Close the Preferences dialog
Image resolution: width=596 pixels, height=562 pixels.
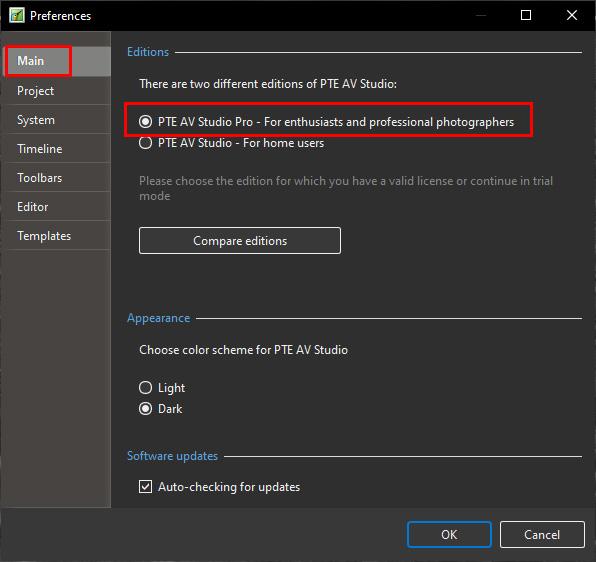point(572,15)
